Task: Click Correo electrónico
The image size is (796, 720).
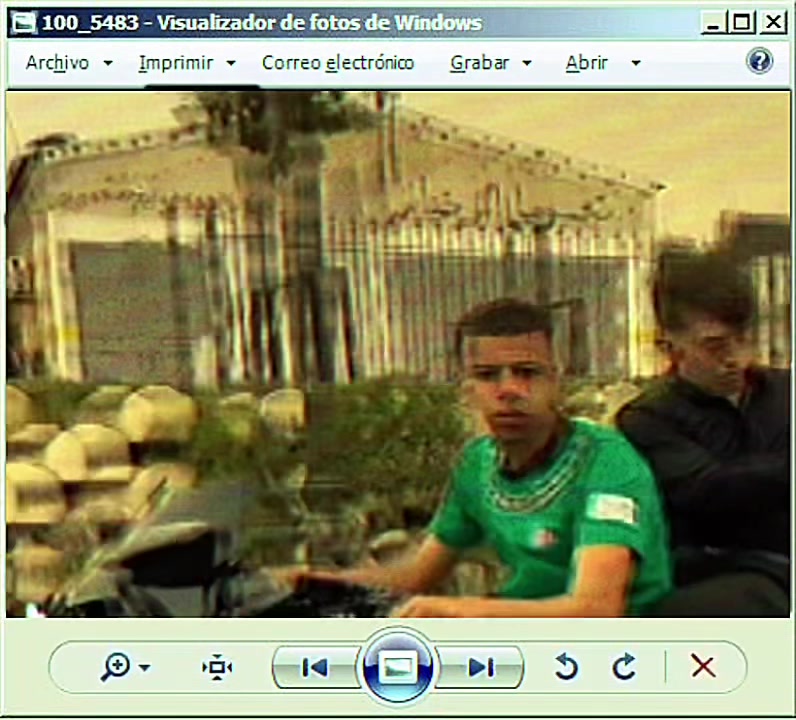Action: click(x=338, y=63)
